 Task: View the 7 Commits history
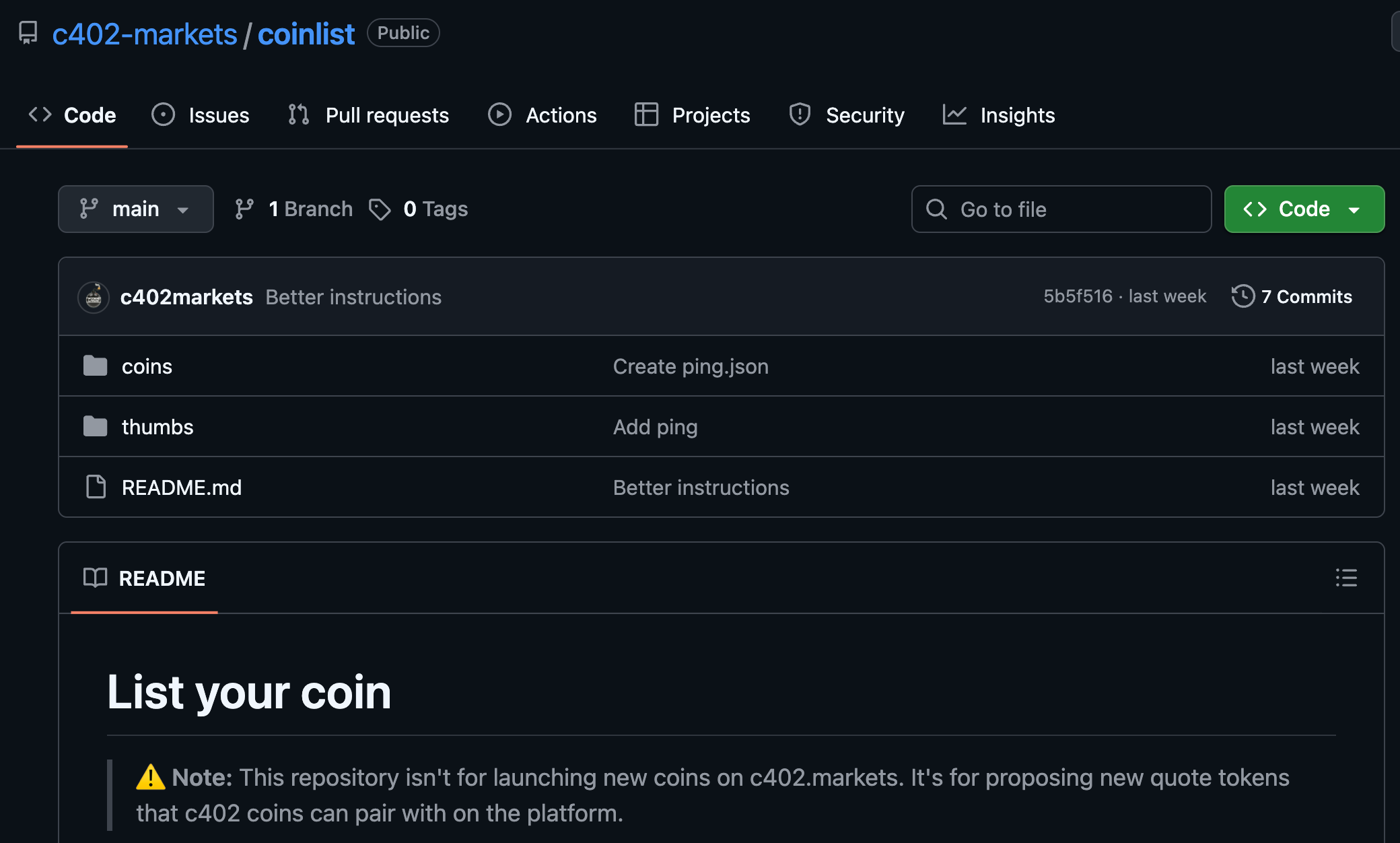click(1306, 296)
